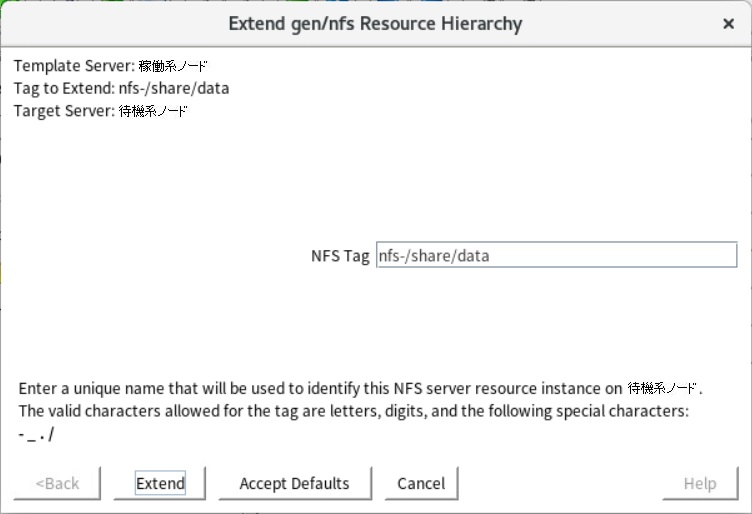This screenshot has width=752, height=514.
Task: Click the Target Server value 待機系ノード
Action: [153, 111]
